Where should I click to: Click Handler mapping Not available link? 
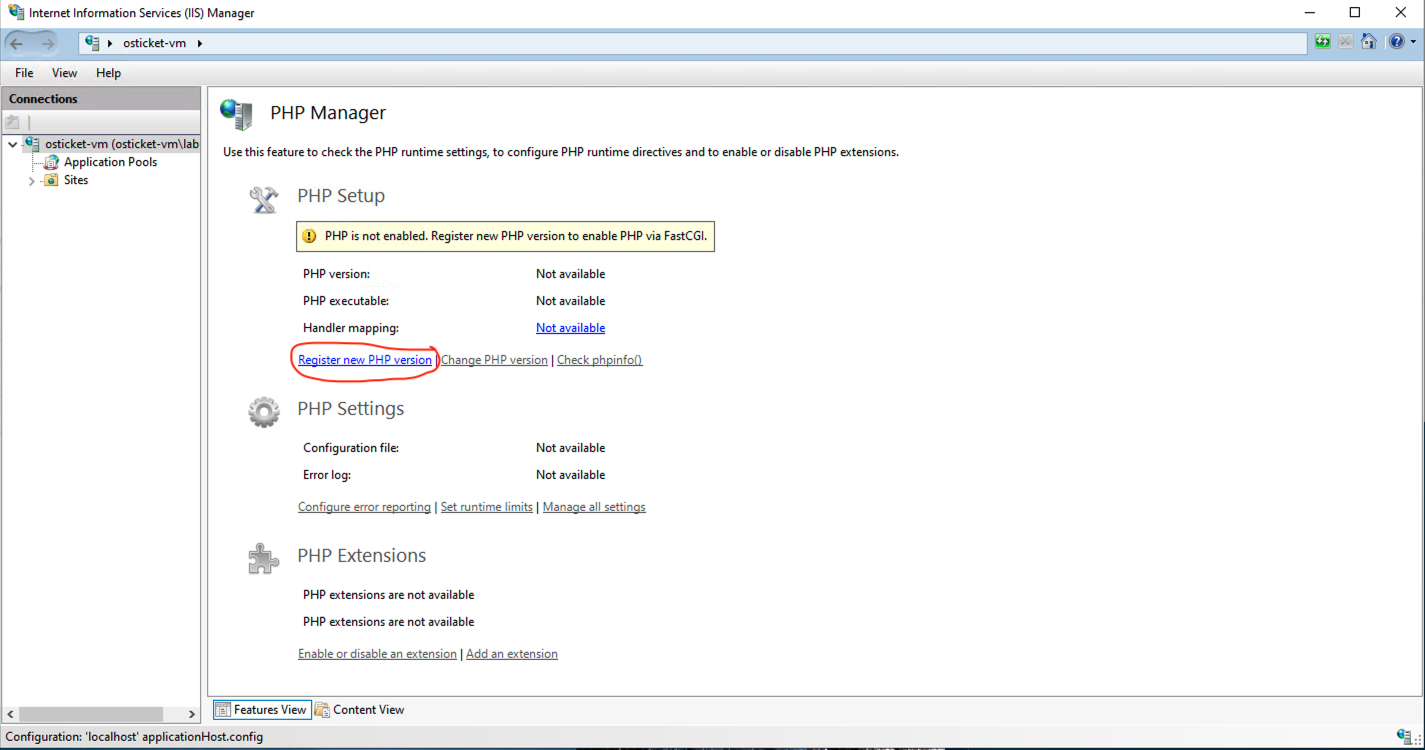pyautogui.click(x=570, y=328)
